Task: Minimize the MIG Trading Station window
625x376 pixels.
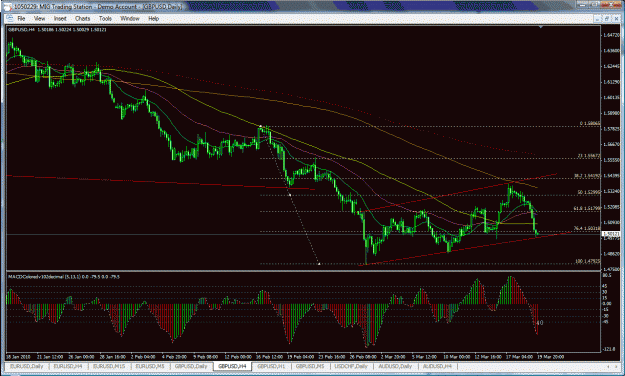Action: [583, 5]
